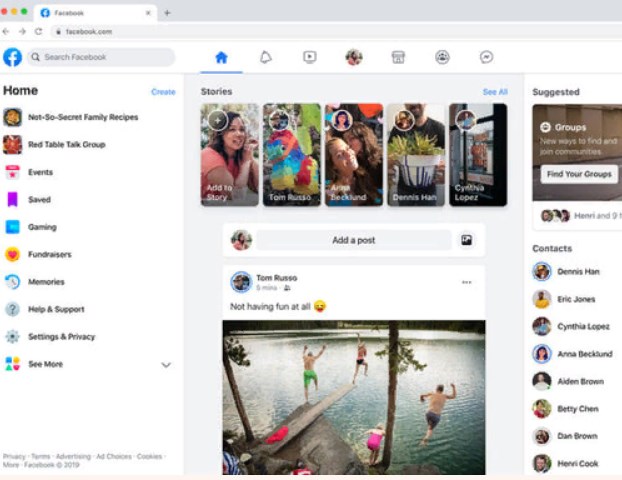Viewport: 622px width, 480px height.
Task: Click the Add a post field
Action: click(x=354, y=240)
